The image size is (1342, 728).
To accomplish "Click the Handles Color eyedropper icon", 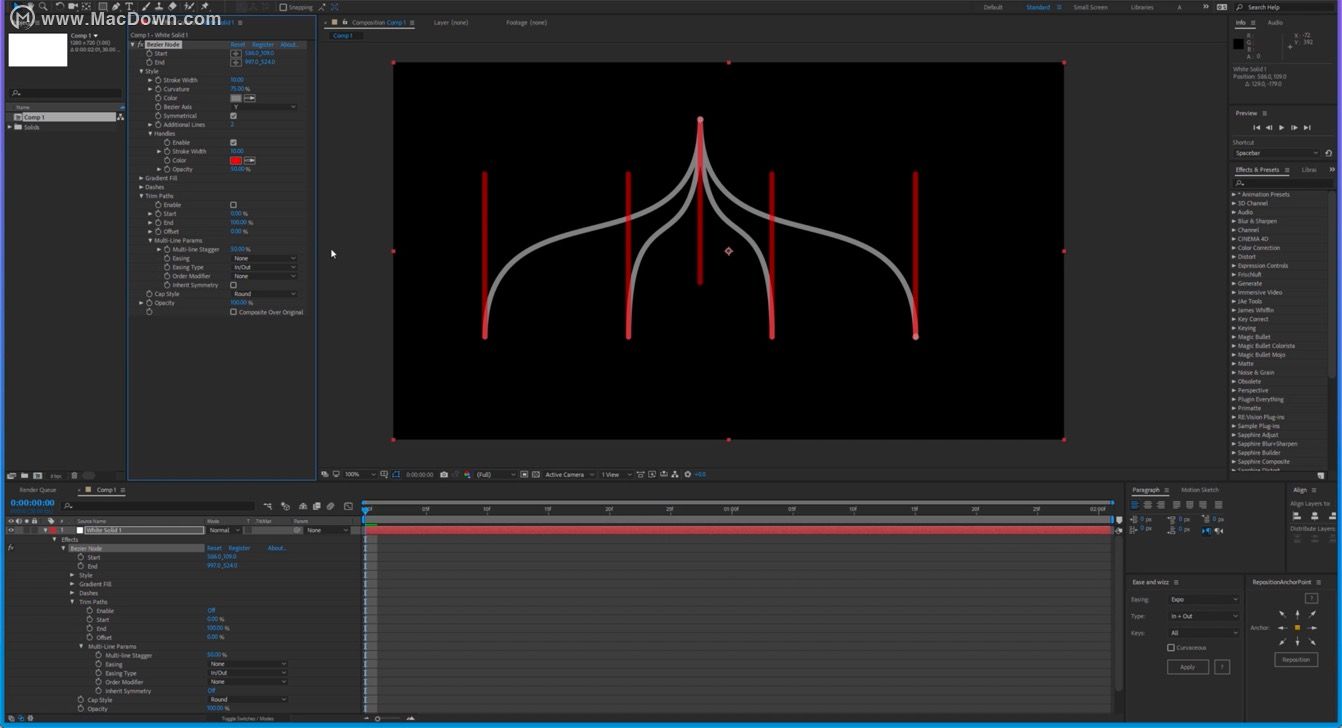I will click(250, 160).
